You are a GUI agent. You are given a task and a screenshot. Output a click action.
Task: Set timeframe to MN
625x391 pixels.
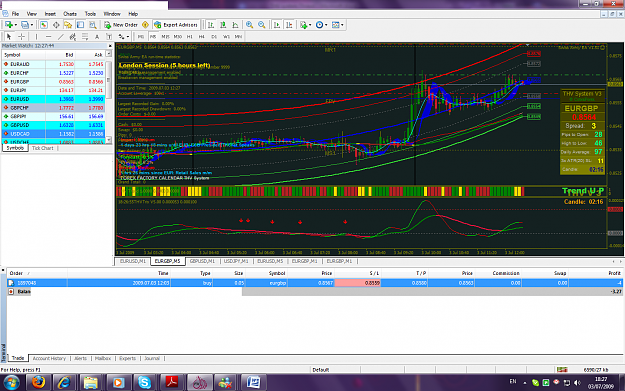(x=238, y=37)
